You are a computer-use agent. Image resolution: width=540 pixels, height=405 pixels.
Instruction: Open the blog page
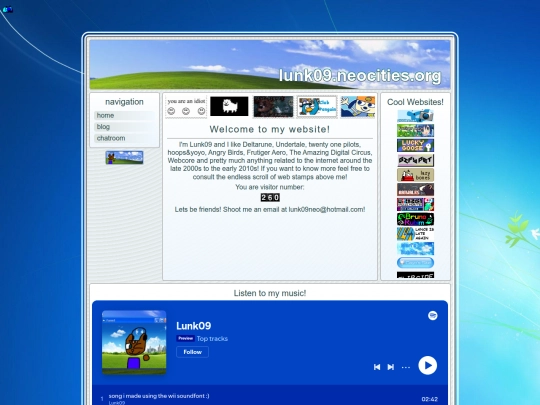[124, 127]
